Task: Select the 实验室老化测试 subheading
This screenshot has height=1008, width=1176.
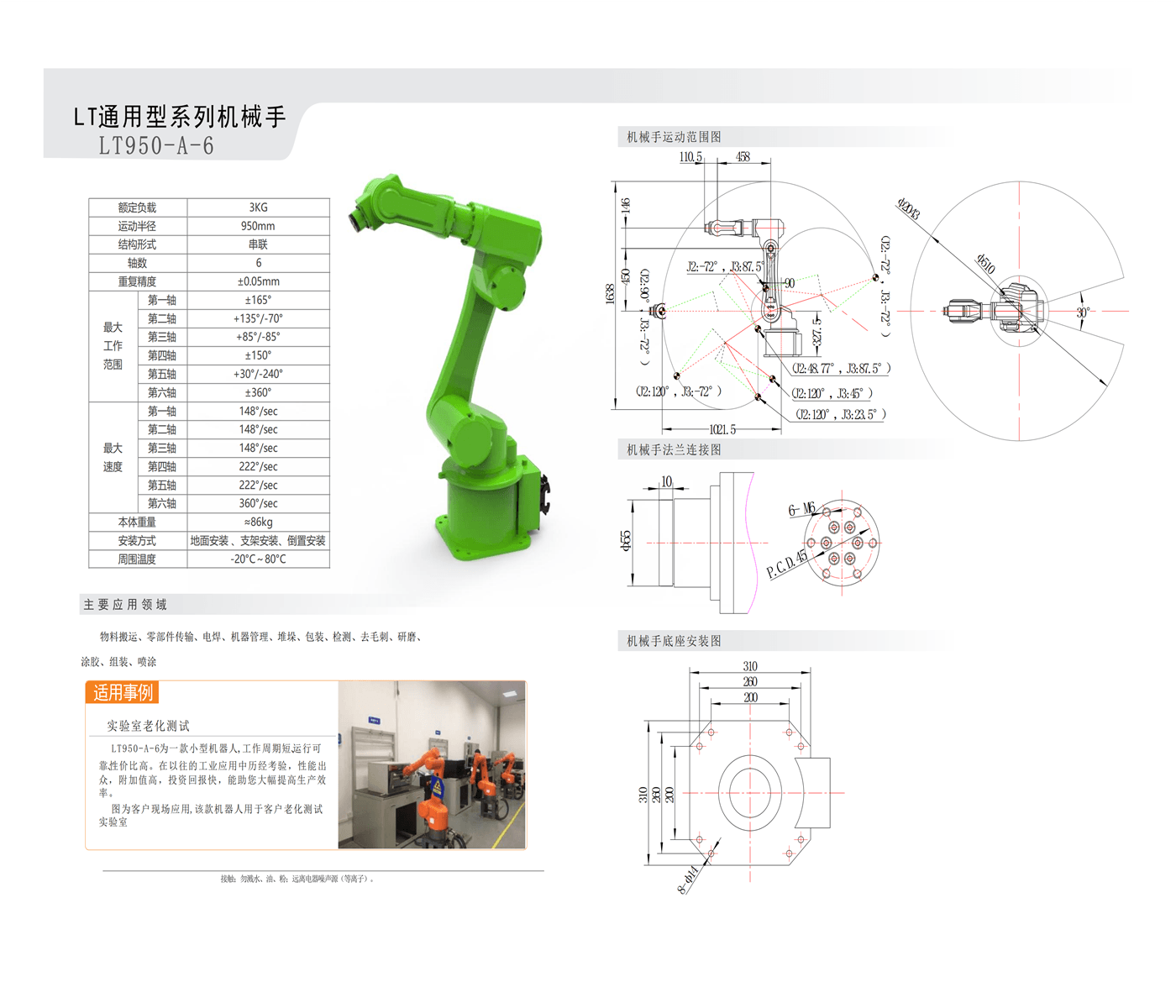Action: click(x=148, y=726)
